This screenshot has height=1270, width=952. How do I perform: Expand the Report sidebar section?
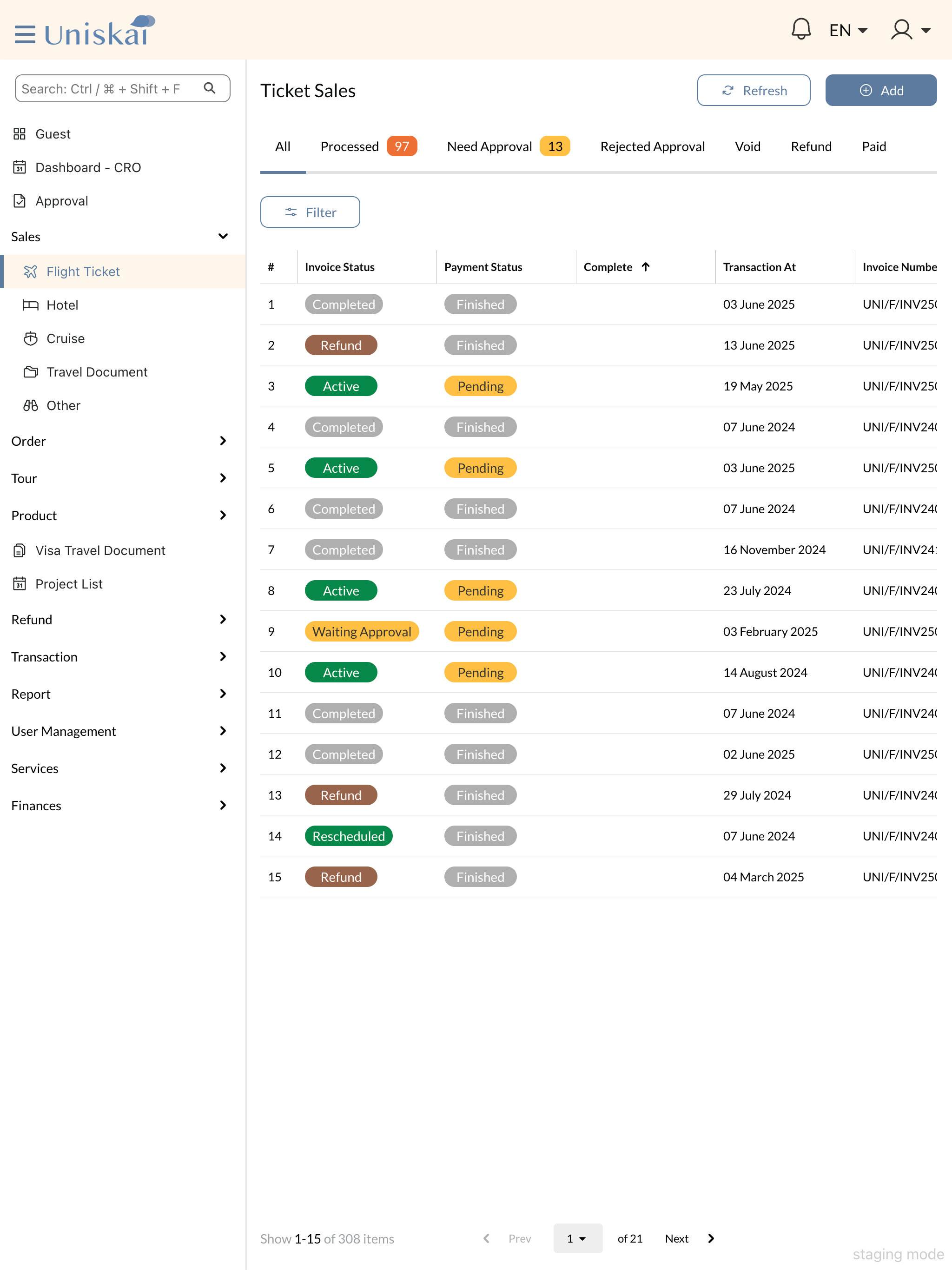point(223,694)
